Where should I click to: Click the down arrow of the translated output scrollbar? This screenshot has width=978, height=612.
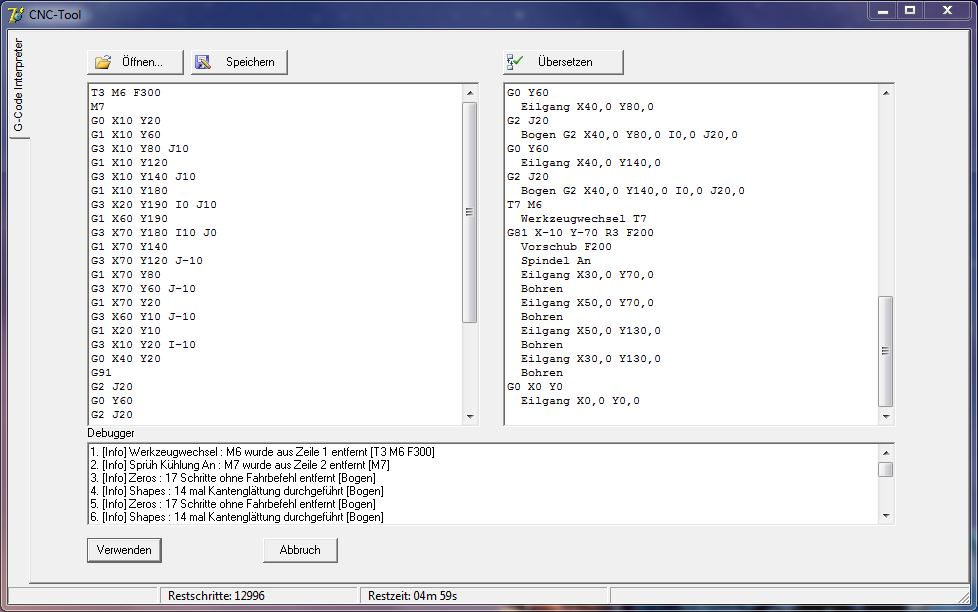[x=885, y=416]
